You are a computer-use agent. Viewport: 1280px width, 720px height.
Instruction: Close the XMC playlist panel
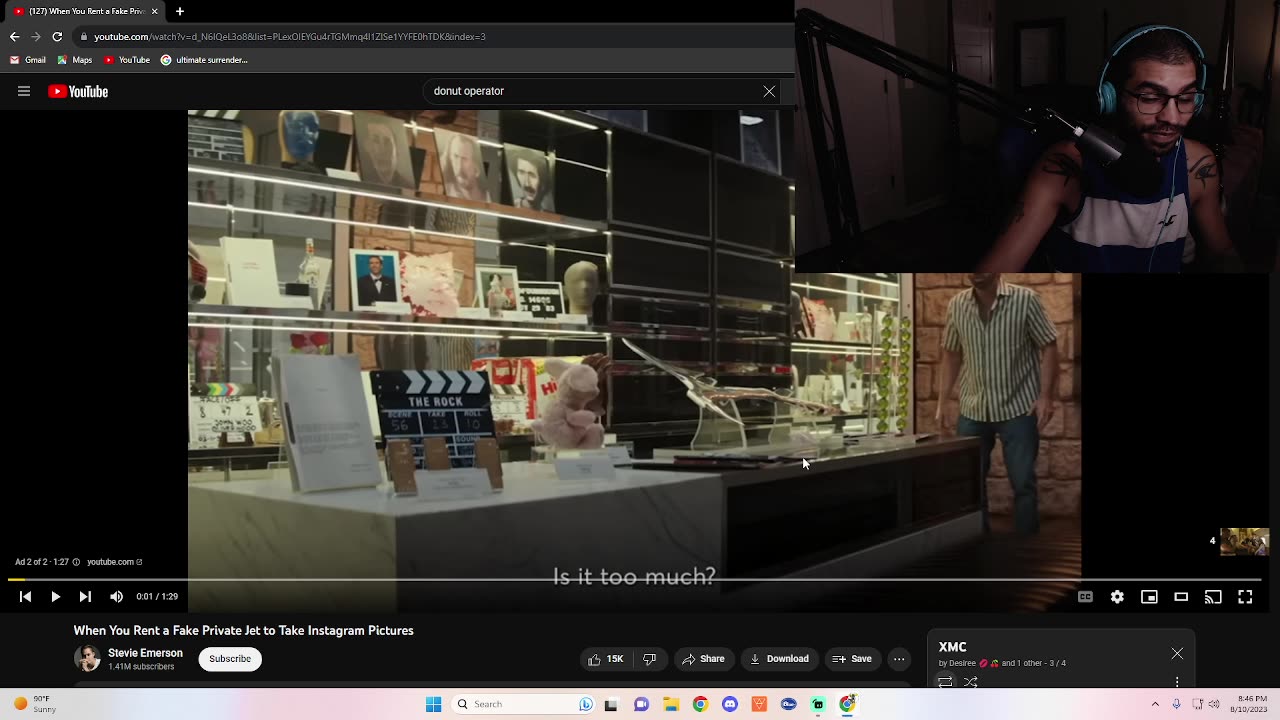[1177, 654]
